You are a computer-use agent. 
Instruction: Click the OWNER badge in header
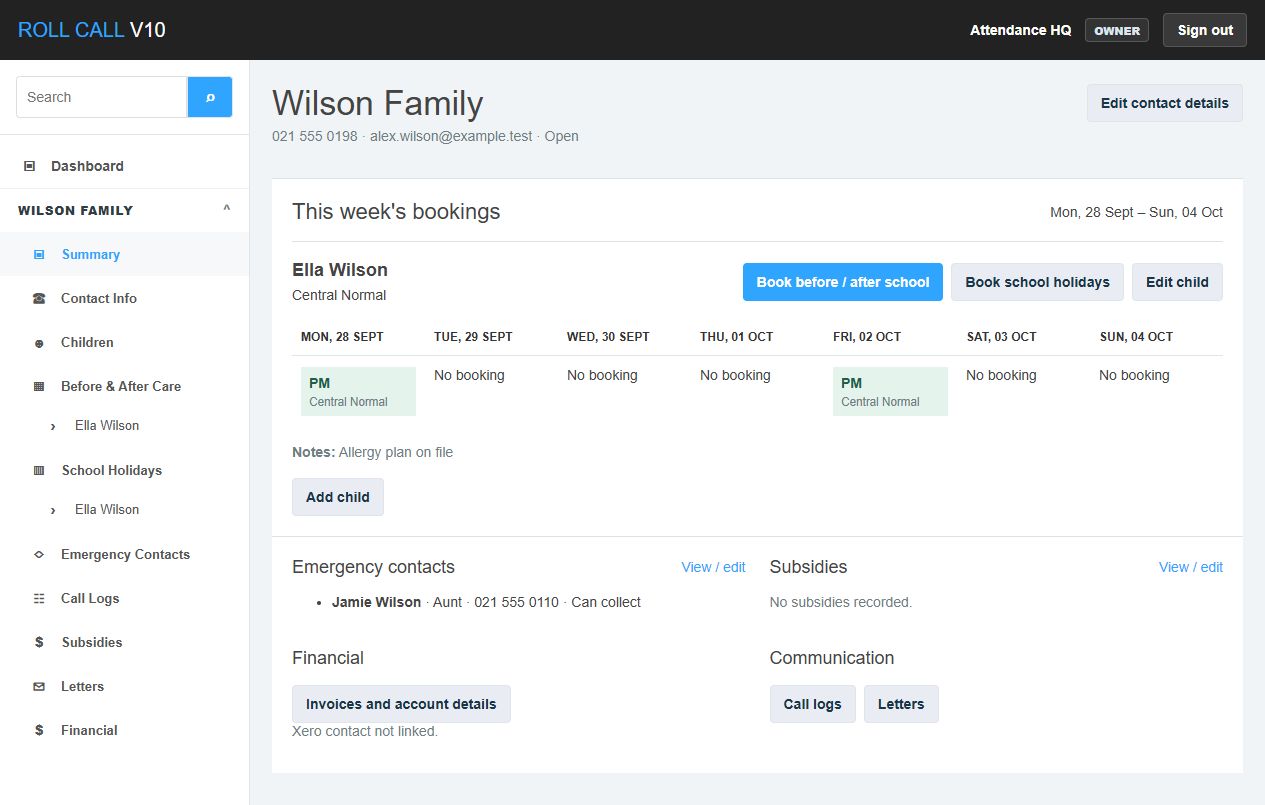point(1117,30)
